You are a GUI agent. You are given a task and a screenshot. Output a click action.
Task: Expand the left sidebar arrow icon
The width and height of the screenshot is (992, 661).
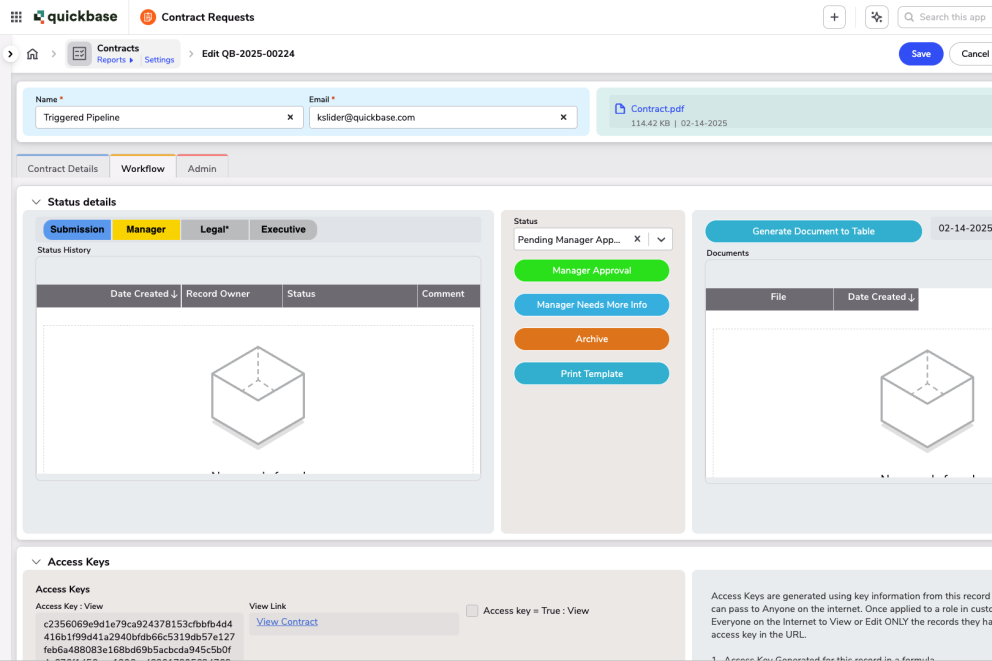(x=11, y=53)
